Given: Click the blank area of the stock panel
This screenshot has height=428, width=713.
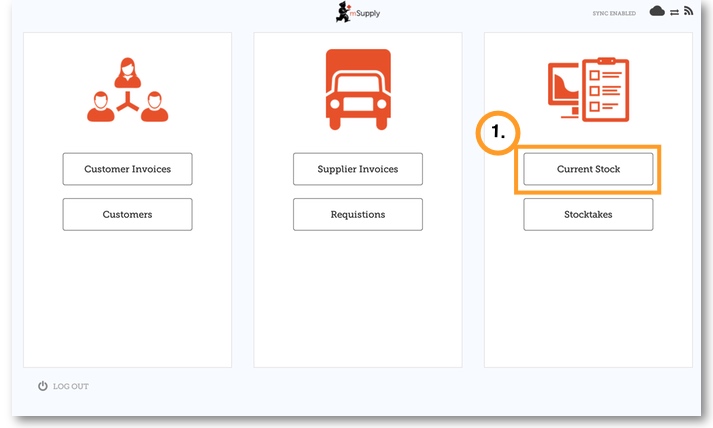Looking at the screenshot, I should (x=588, y=300).
